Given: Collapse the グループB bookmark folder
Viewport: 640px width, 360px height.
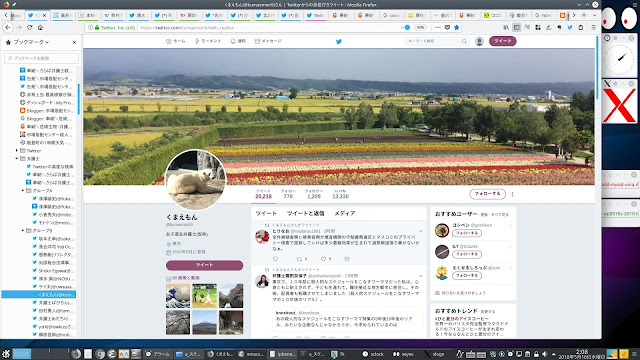Looking at the screenshot, I should tap(23, 231).
